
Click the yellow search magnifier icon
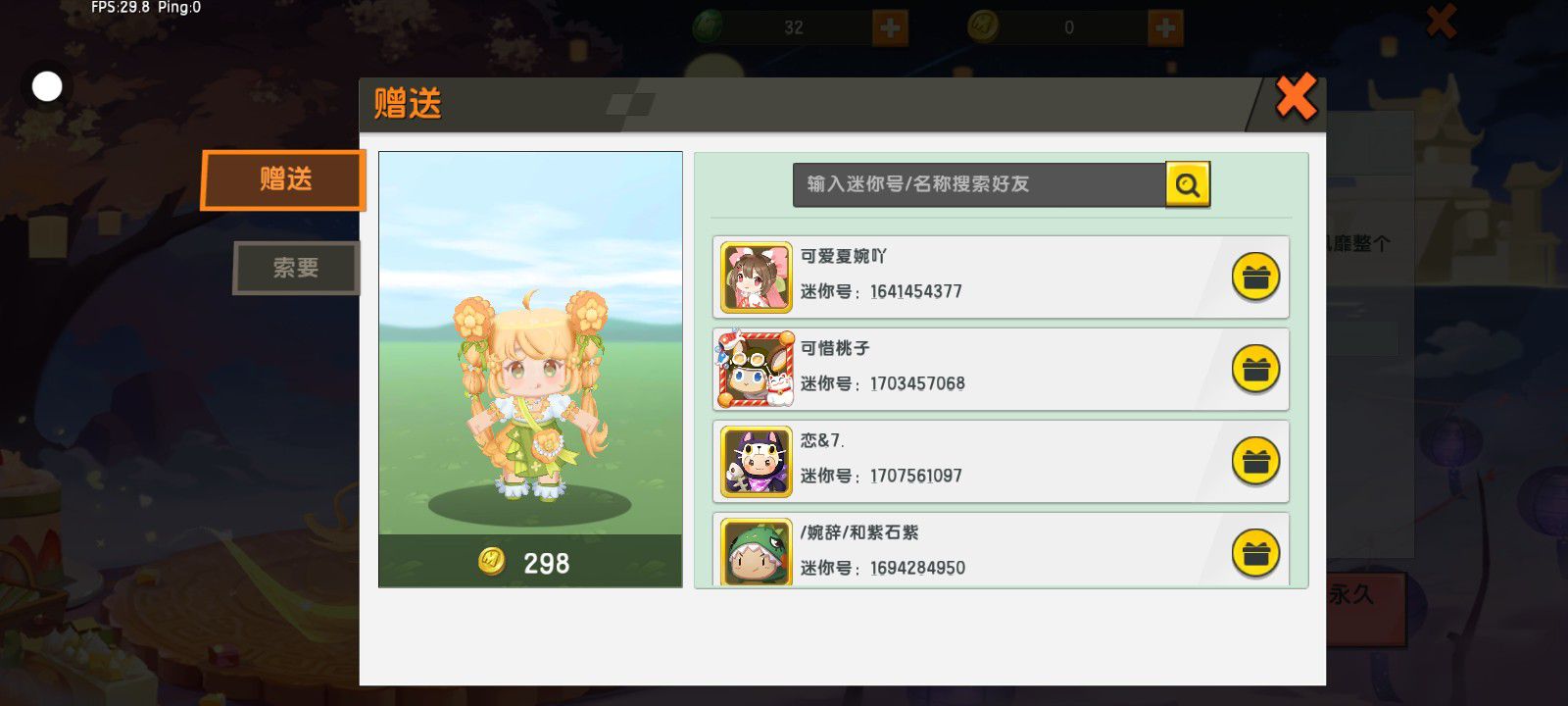click(x=1188, y=184)
